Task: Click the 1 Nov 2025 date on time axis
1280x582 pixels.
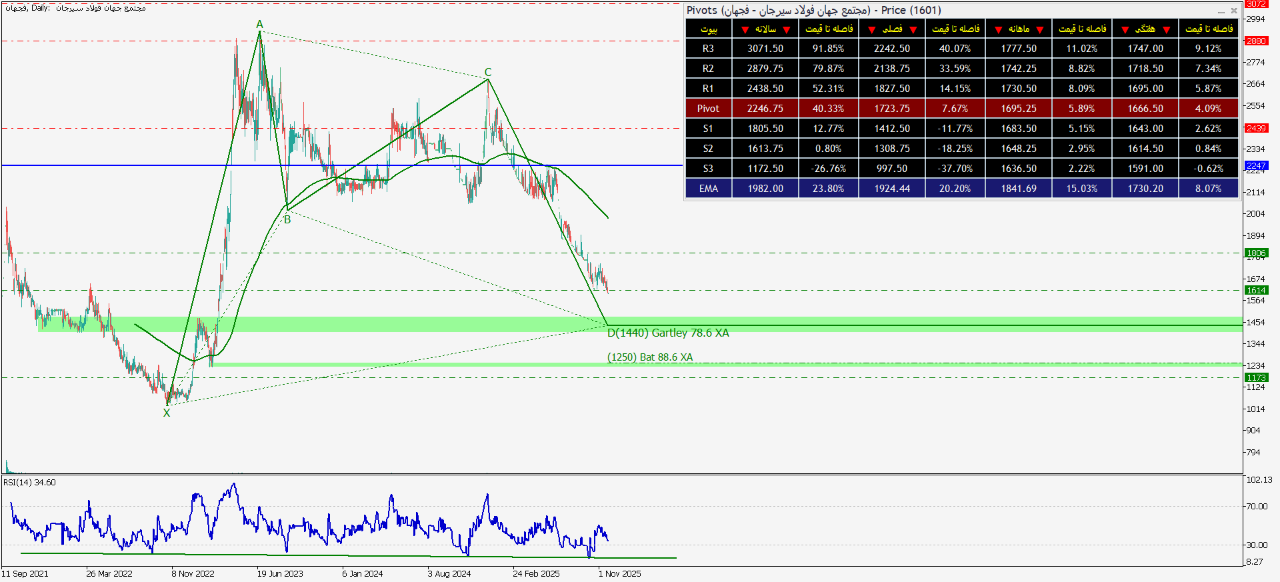Action: click(619, 575)
